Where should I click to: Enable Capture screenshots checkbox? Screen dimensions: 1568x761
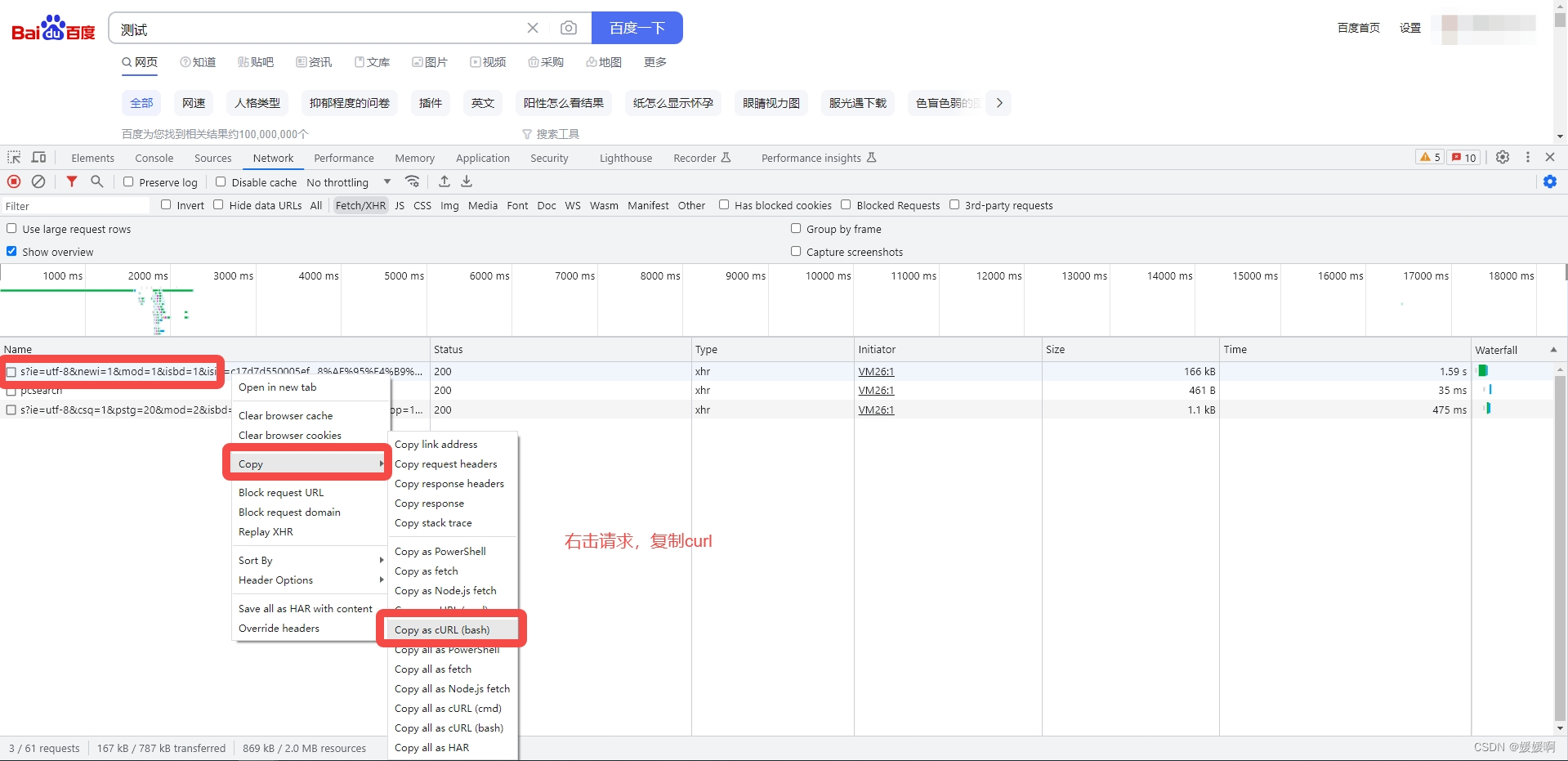pos(796,251)
